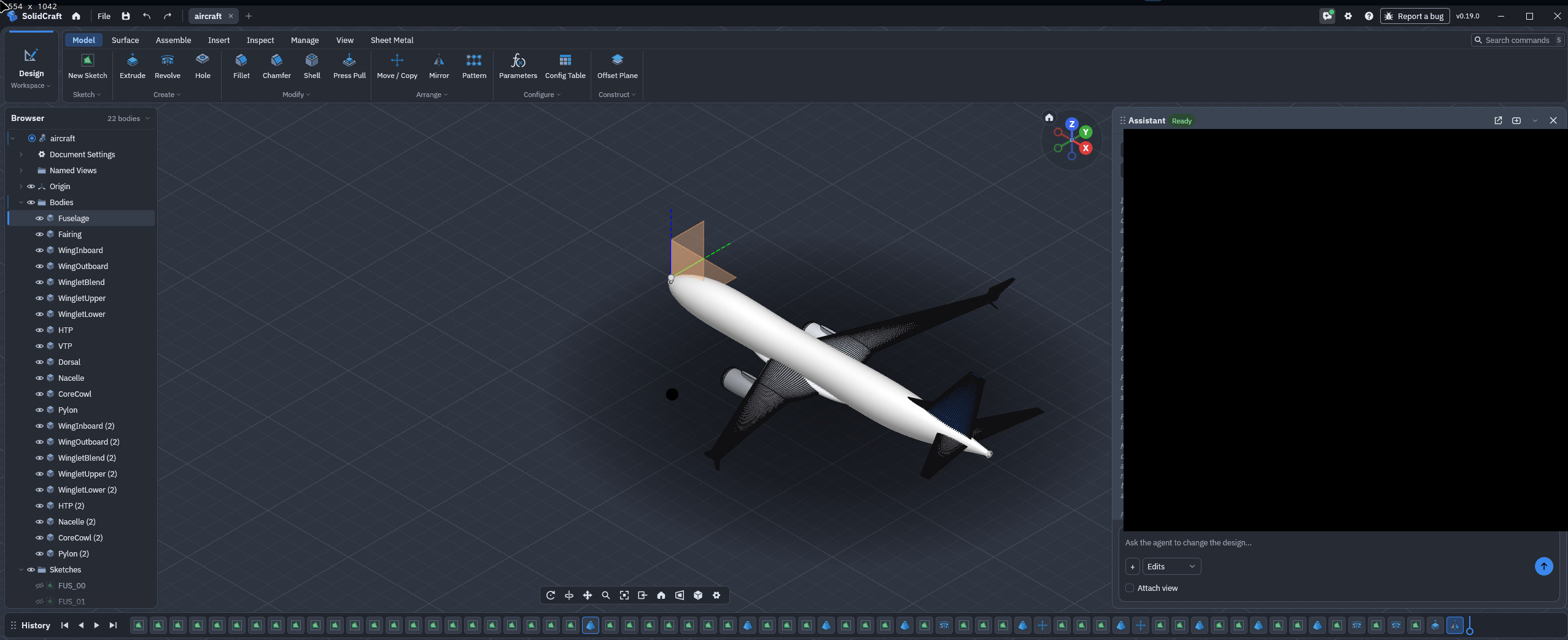Choose the Chamfer tool
Screen dimensions: 1568x640
[276, 66]
